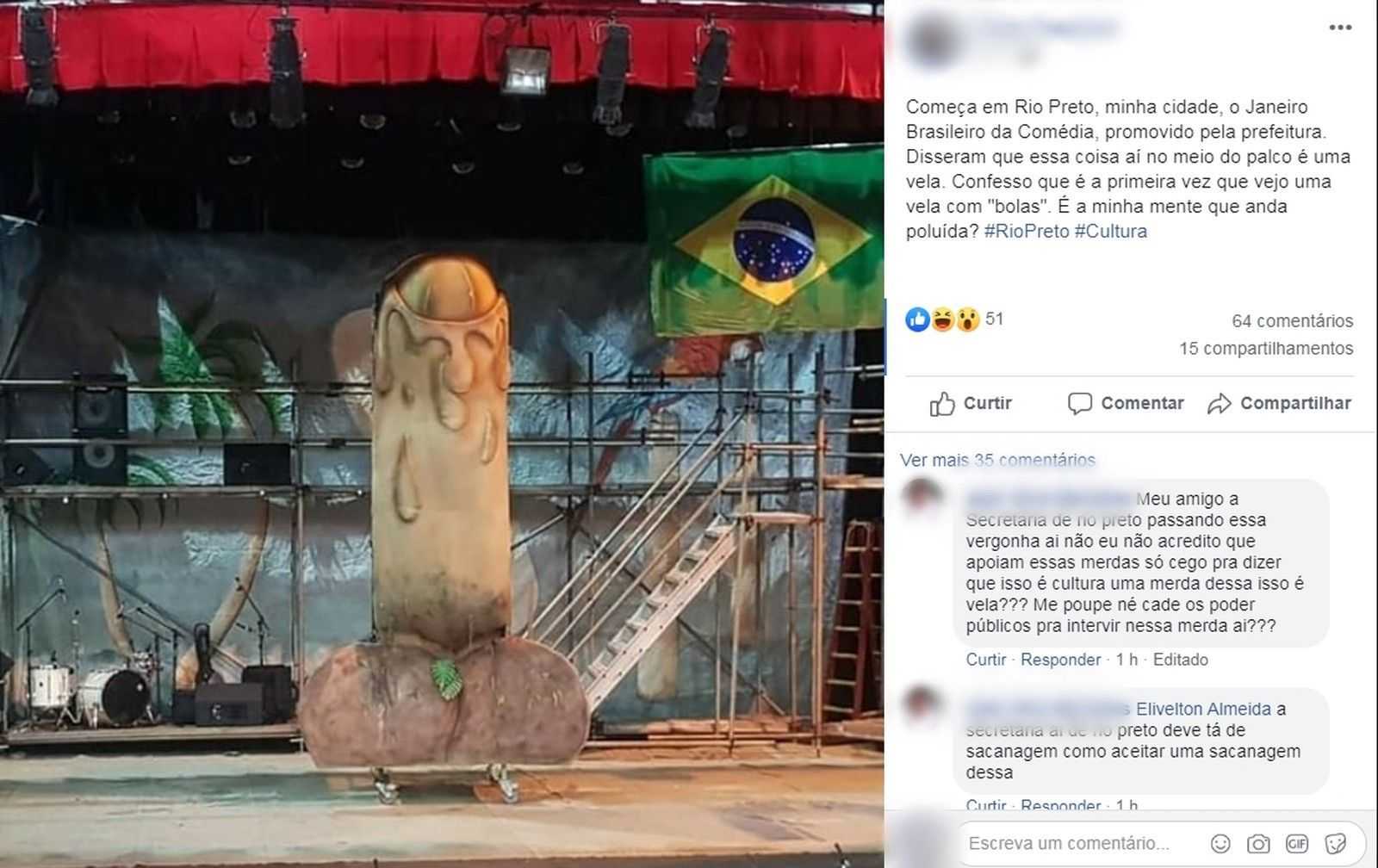Screen dimensions: 1378x868
Task: Click the Comentar button
Action: [1125, 403]
